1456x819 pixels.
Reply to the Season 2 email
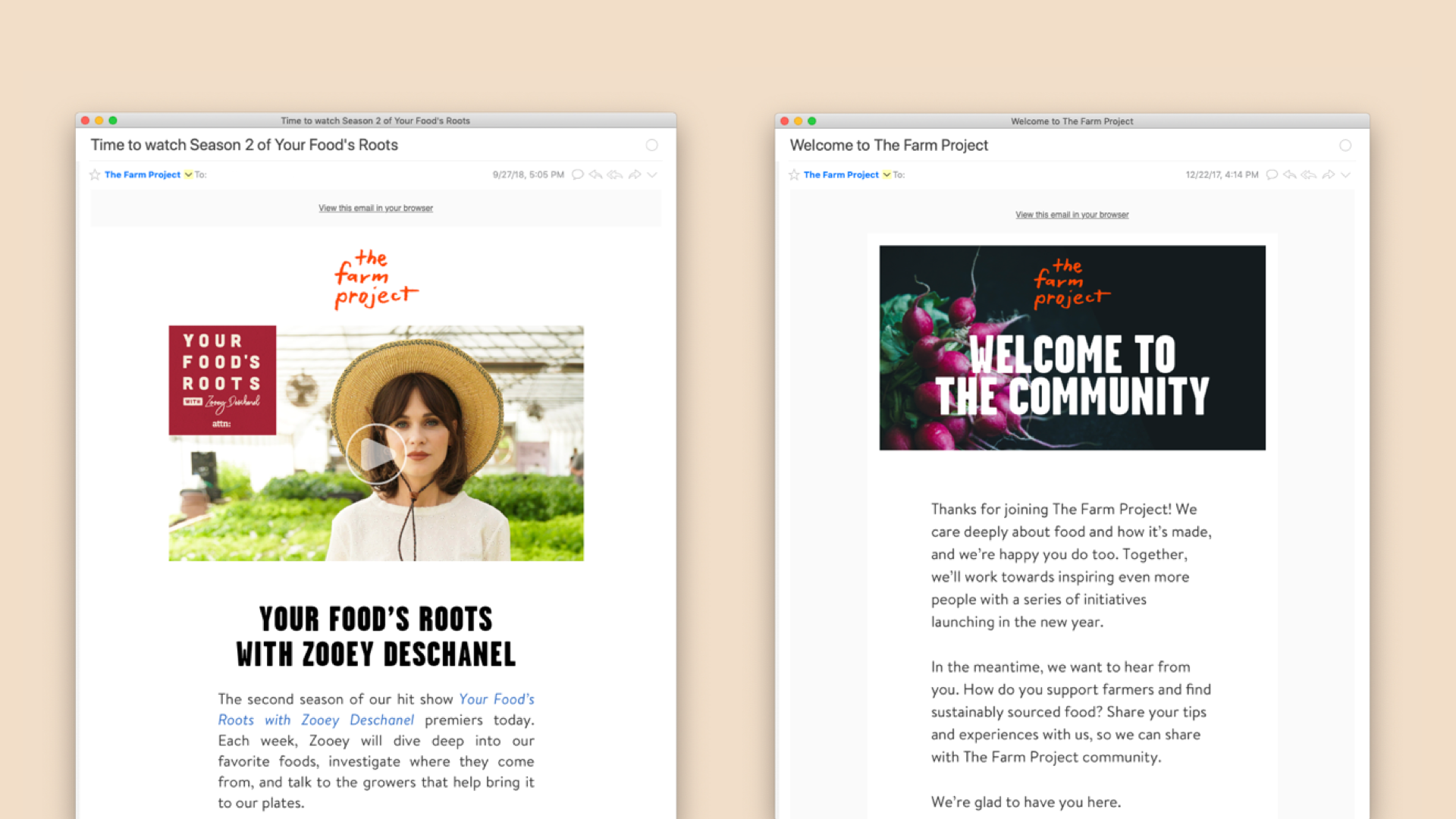pos(596,174)
